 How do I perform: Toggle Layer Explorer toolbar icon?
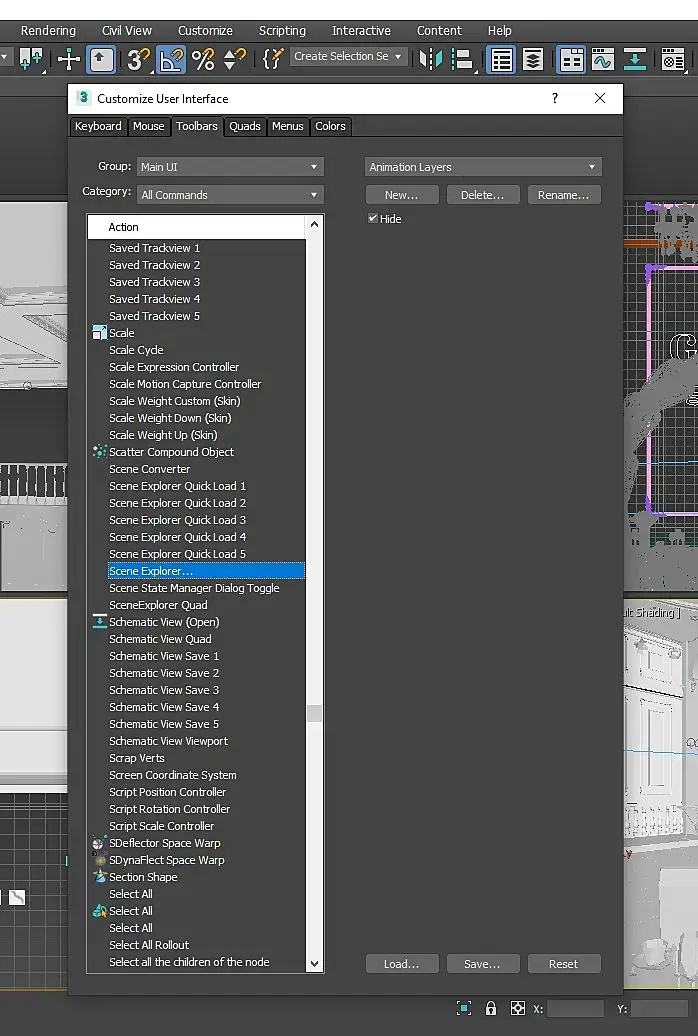coord(533,59)
